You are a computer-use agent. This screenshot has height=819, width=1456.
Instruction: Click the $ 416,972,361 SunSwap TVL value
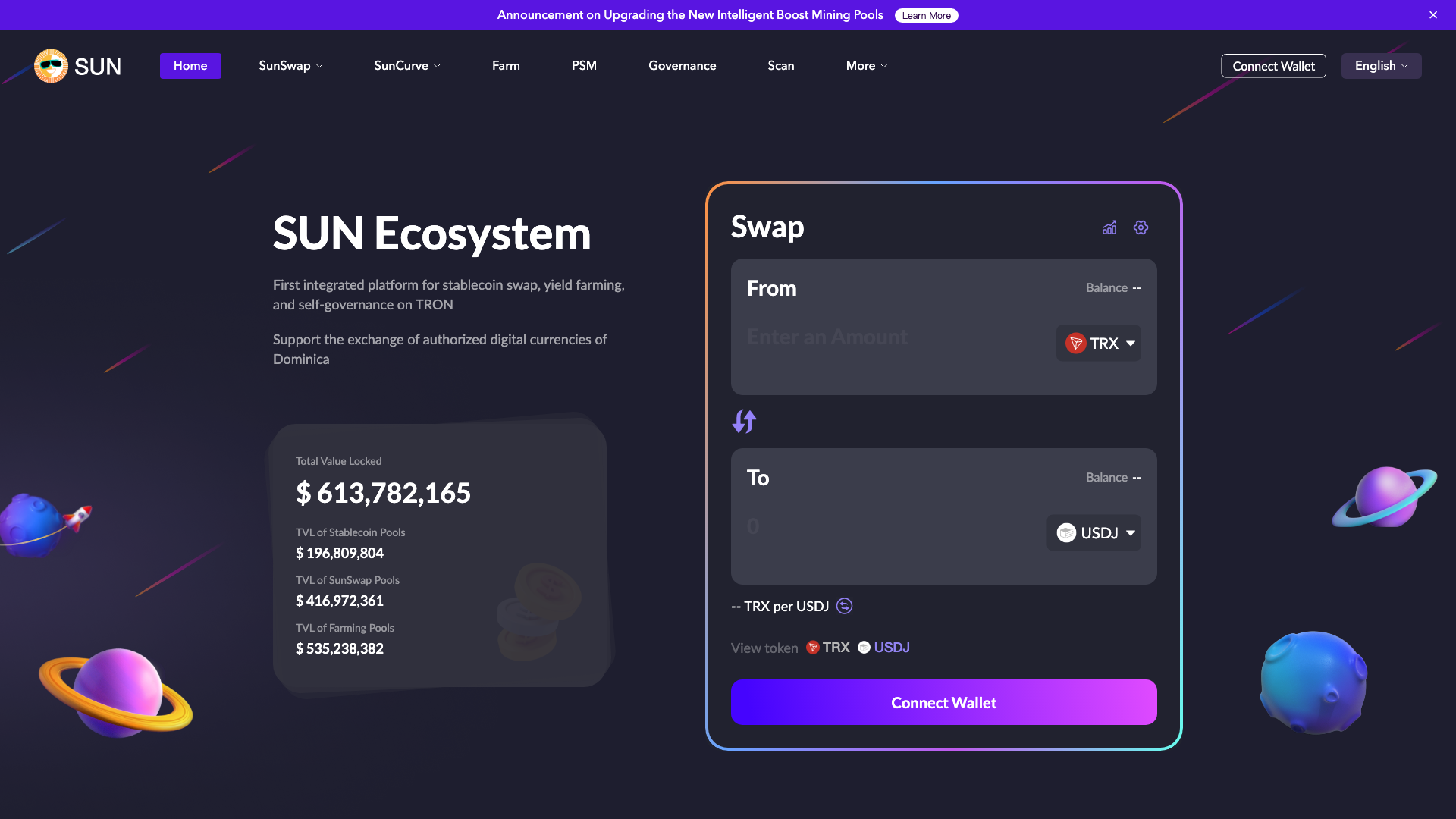click(x=340, y=601)
